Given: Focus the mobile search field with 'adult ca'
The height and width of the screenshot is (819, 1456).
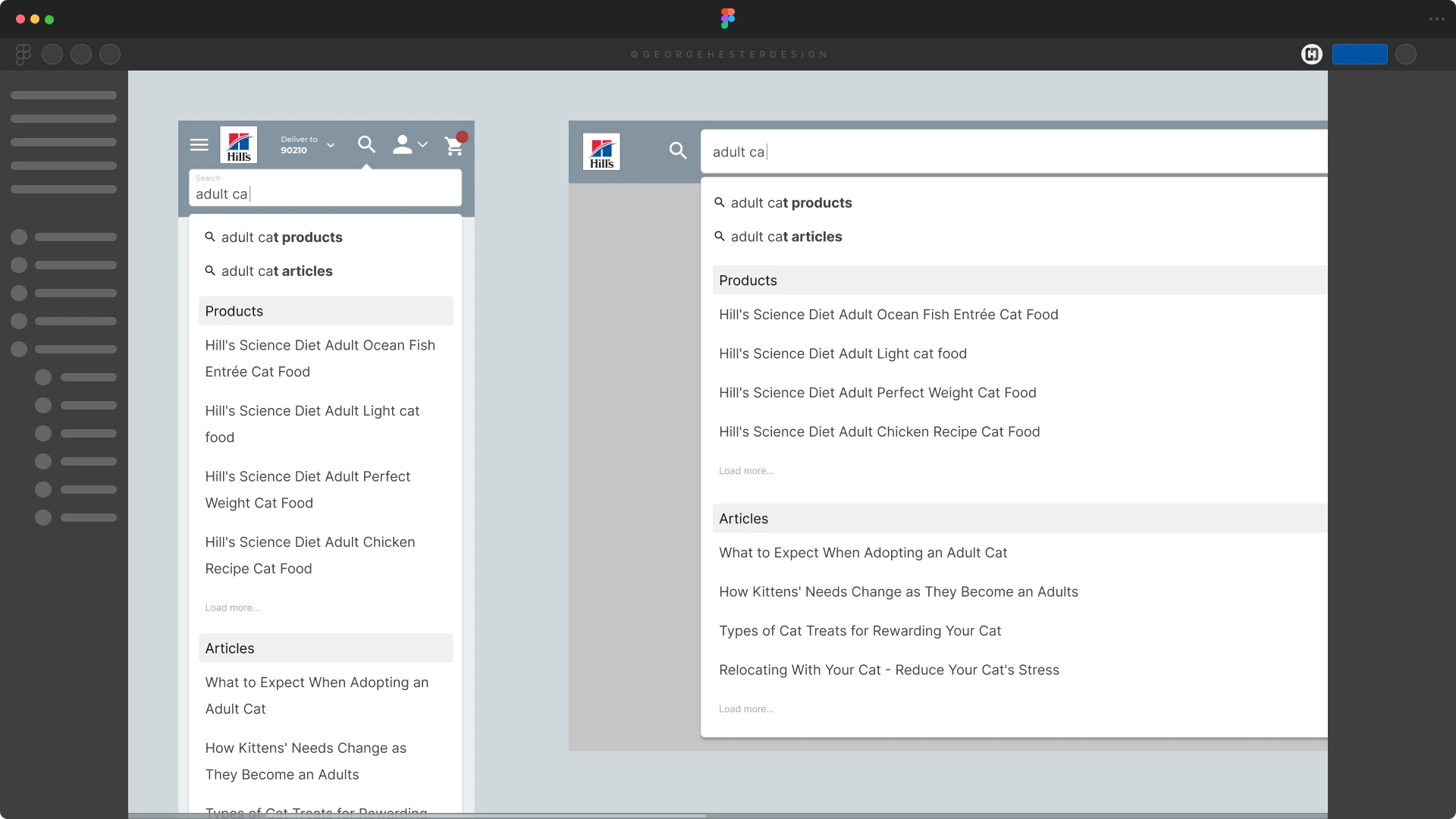Looking at the screenshot, I should (325, 187).
